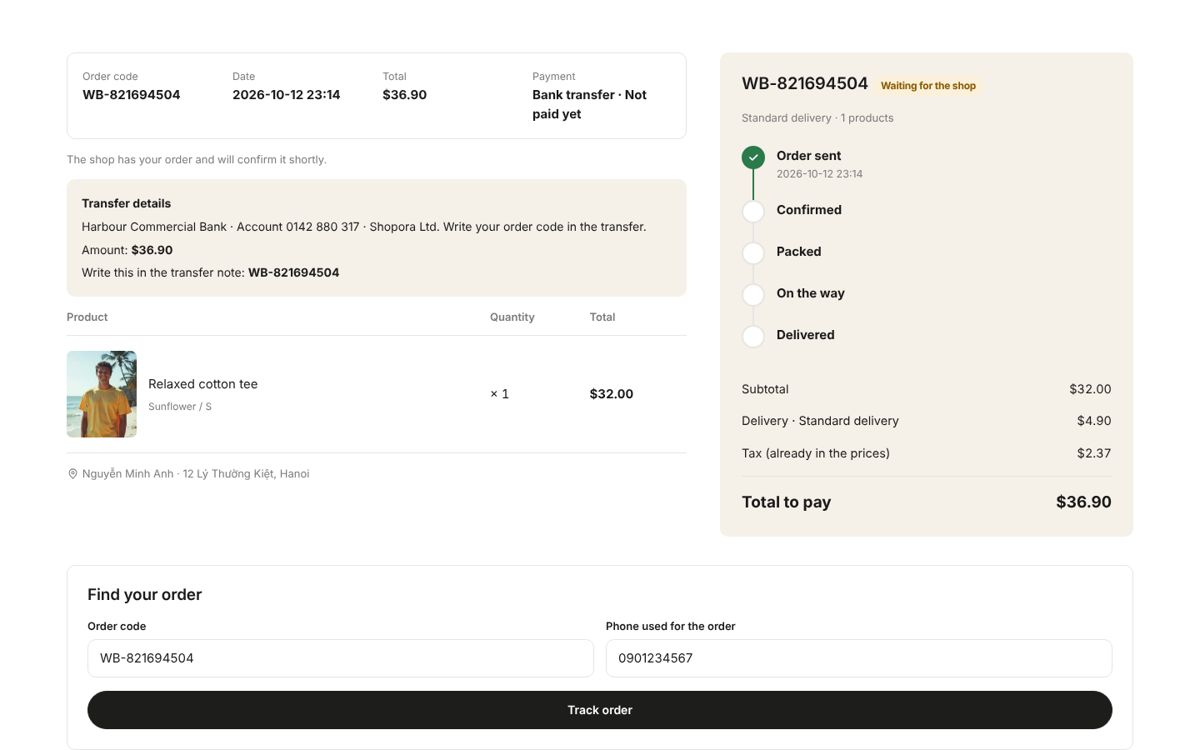Click the × 1 quantity cell

[499, 394]
